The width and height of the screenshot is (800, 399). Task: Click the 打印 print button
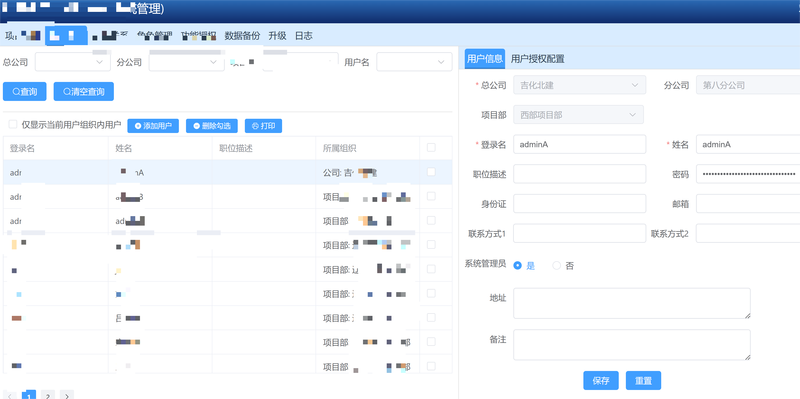pyautogui.click(x=263, y=126)
